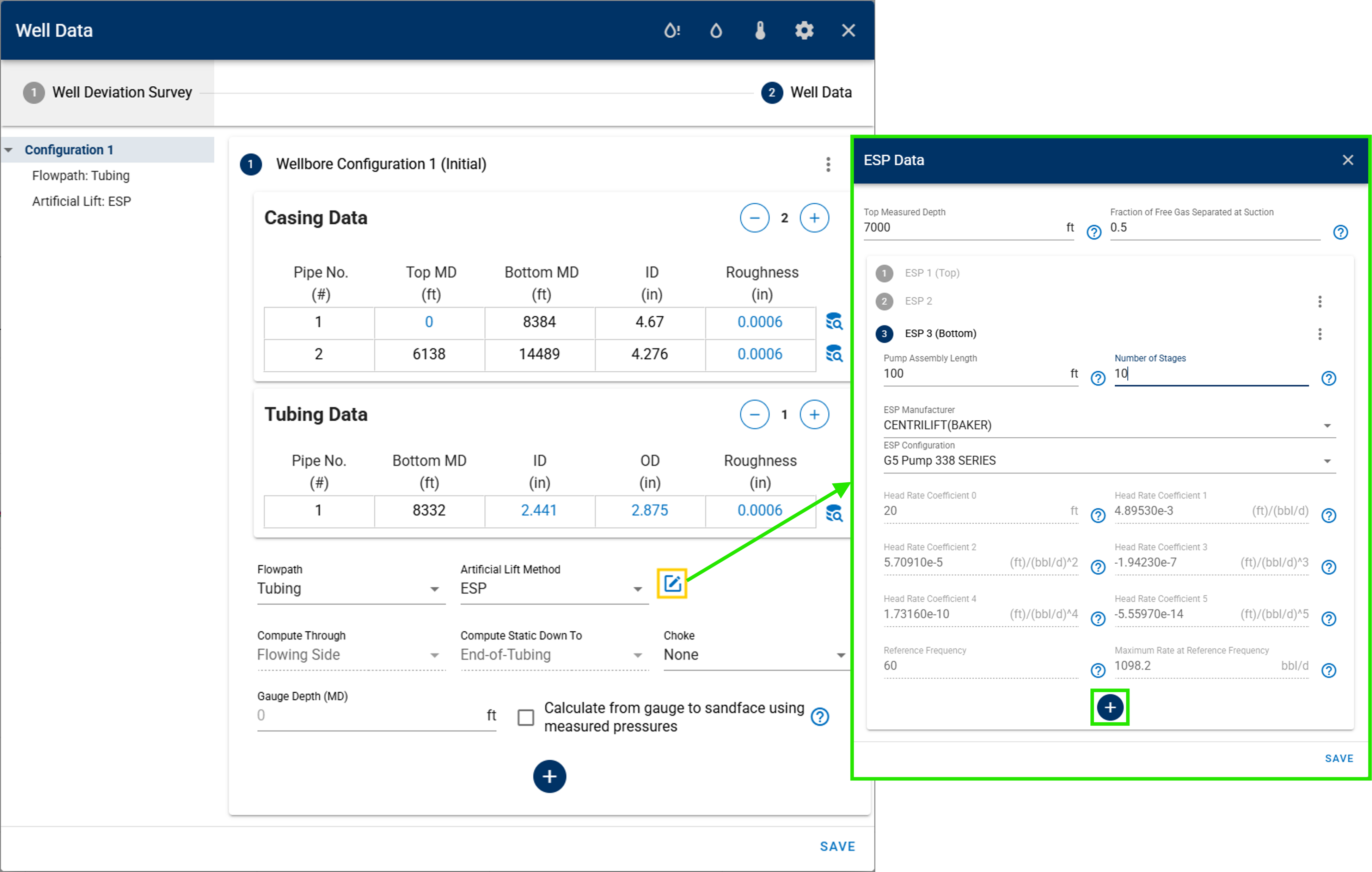Open the ESP edit icon beside Artificial Lift Method

tap(672, 583)
